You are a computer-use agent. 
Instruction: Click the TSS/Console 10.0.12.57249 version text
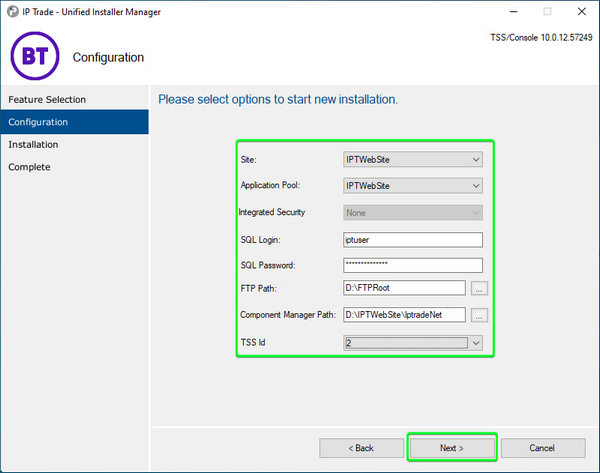(541, 38)
